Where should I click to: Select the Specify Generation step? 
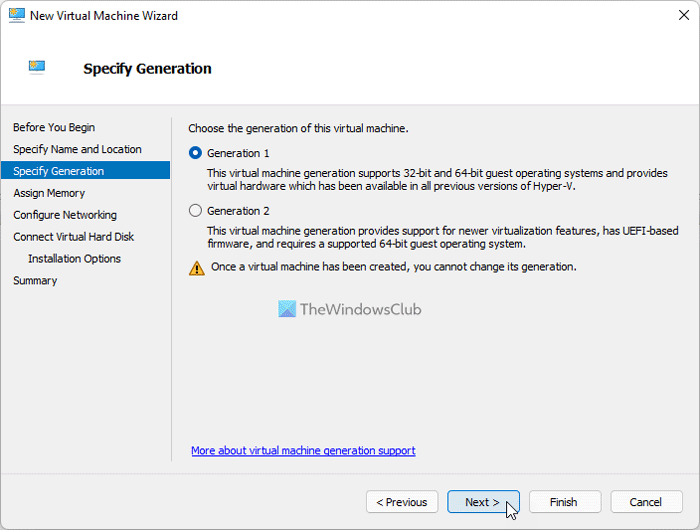click(x=58, y=171)
